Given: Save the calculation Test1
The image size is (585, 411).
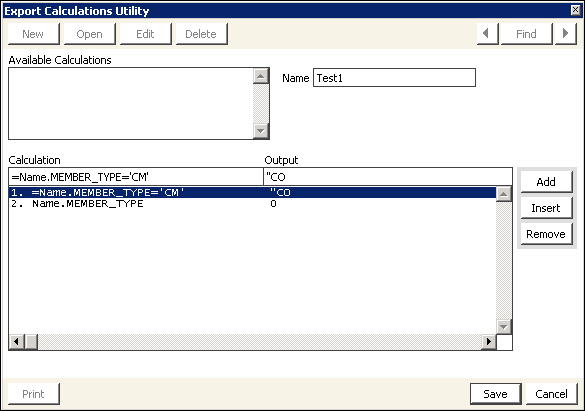Looking at the screenshot, I should click(x=495, y=394).
